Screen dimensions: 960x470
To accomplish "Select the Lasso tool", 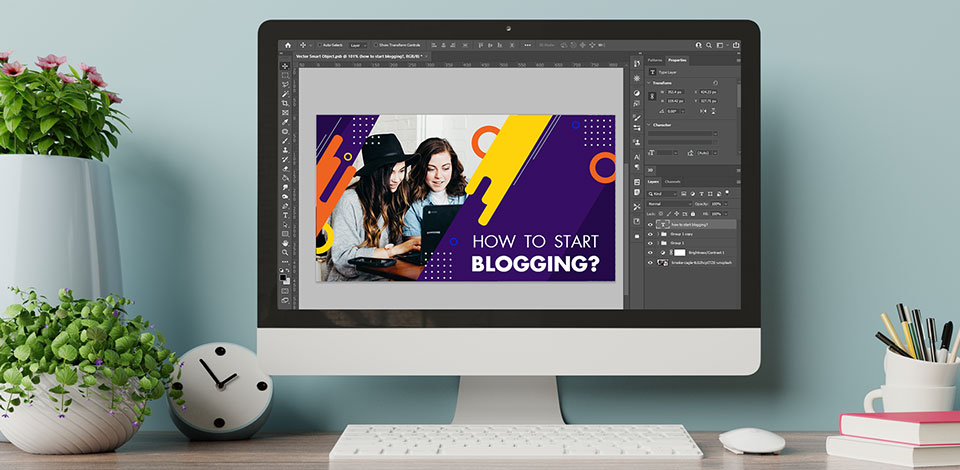I will [x=285, y=84].
